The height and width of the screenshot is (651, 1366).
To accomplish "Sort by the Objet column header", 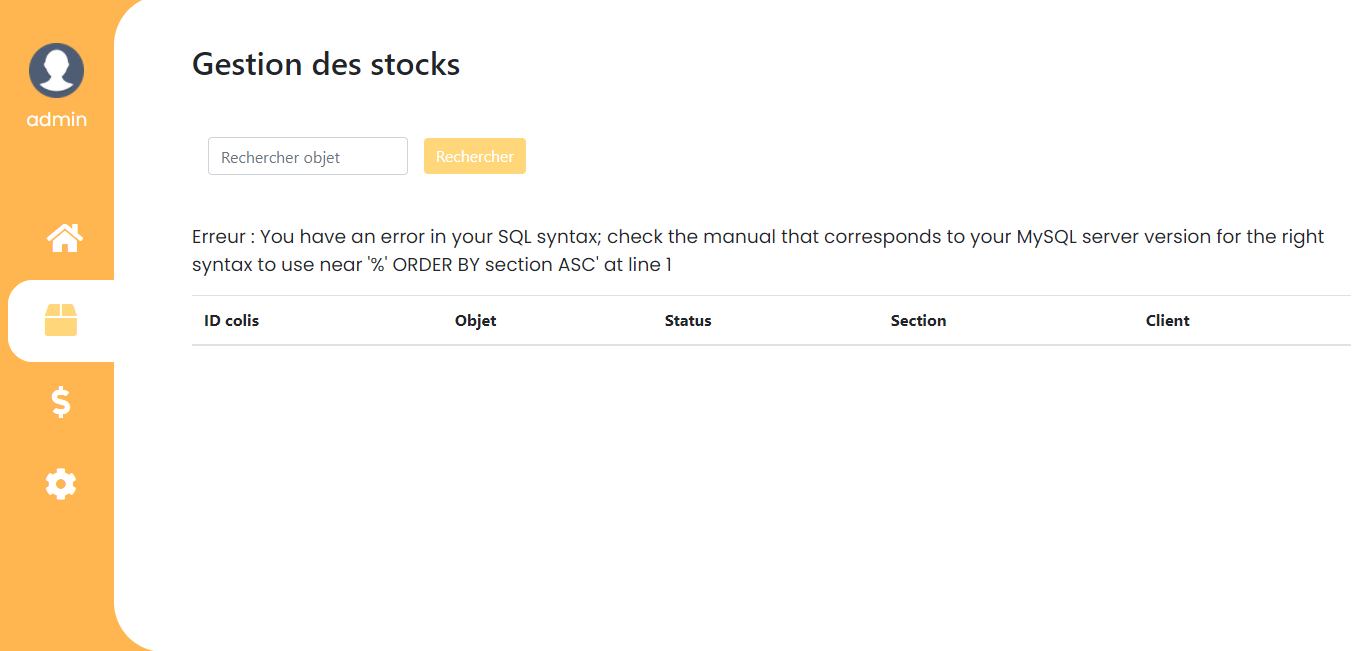I will pyautogui.click(x=475, y=321).
